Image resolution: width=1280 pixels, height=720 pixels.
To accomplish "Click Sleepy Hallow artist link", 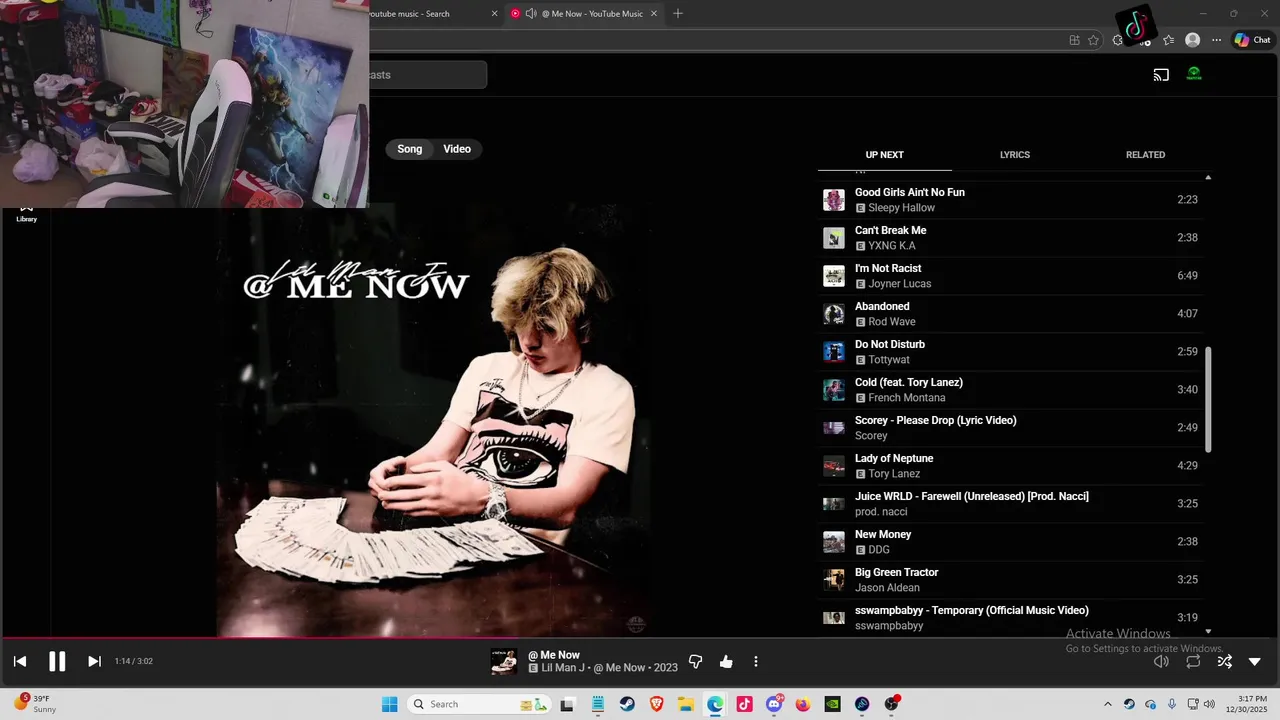I will (x=901, y=208).
